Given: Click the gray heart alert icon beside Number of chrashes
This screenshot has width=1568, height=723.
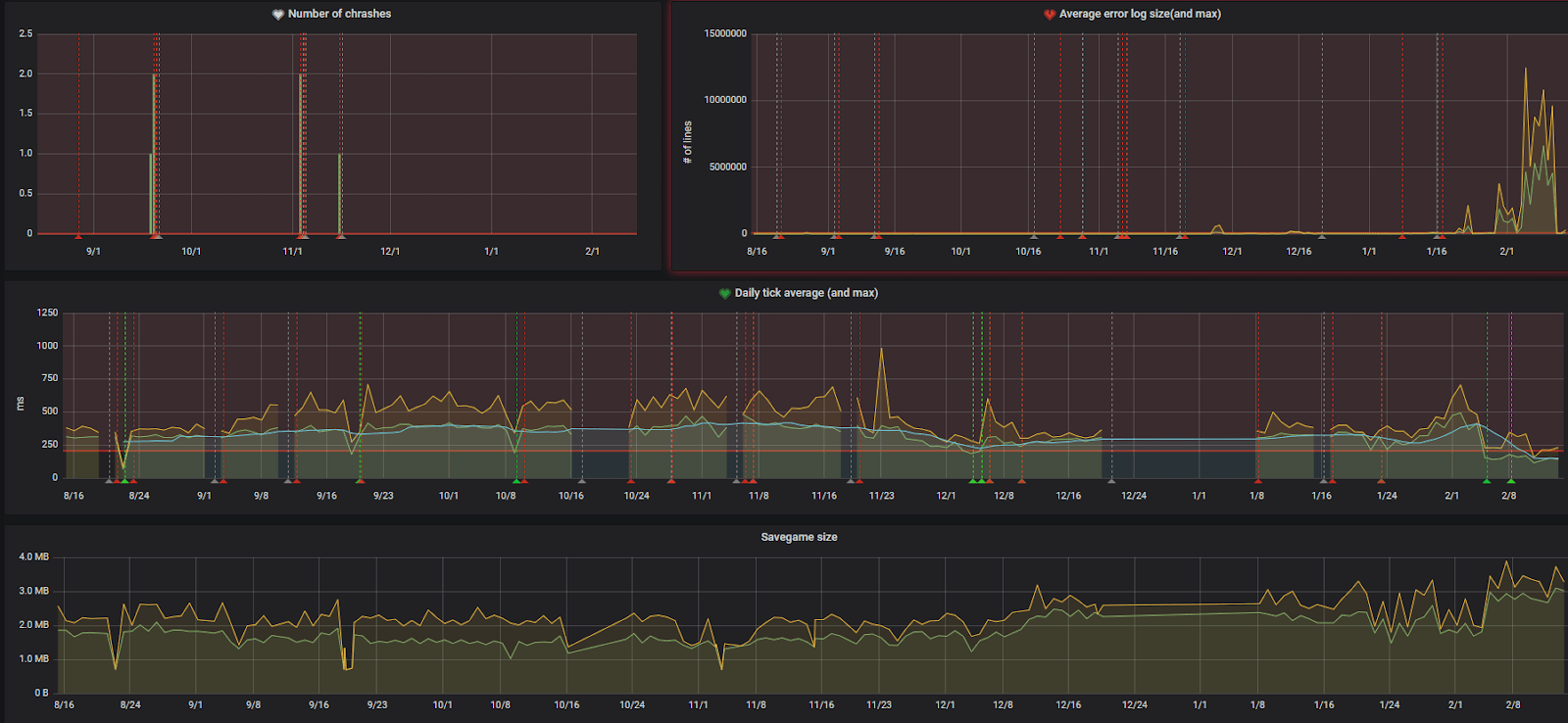Looking at the screenshot, I should pos(278,15).
